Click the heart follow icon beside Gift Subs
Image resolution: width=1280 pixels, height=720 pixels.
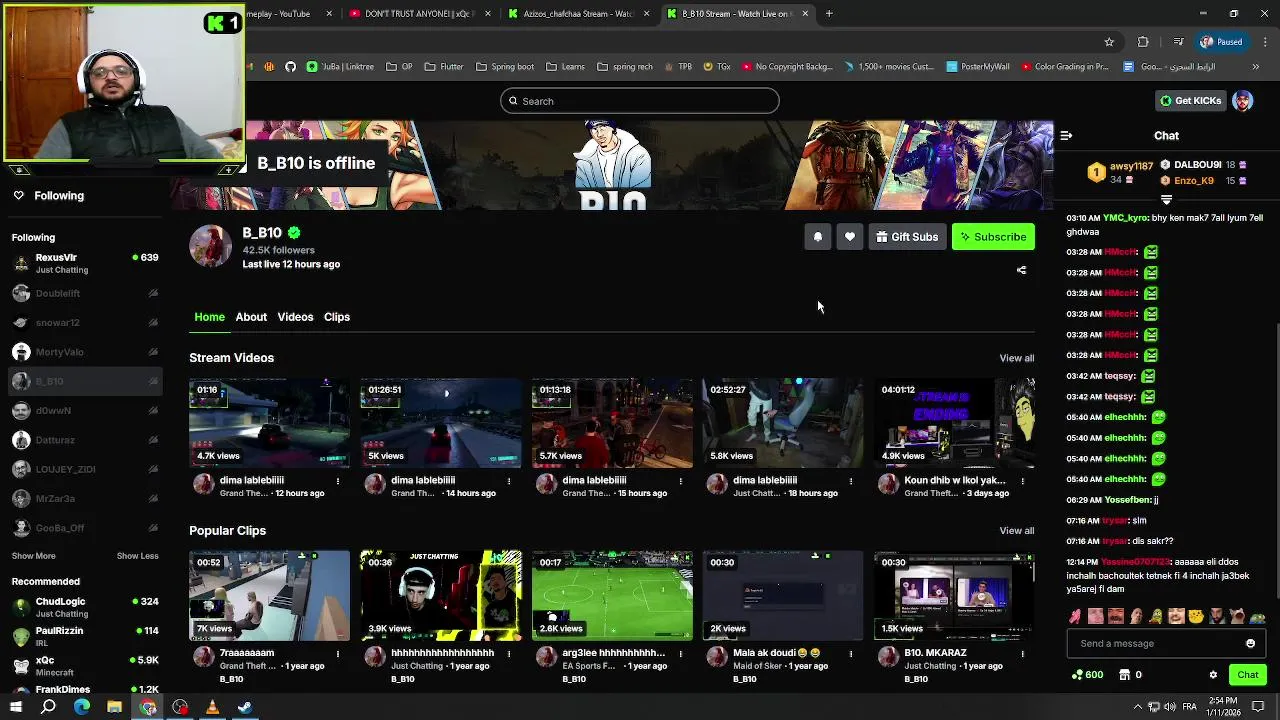849,237
